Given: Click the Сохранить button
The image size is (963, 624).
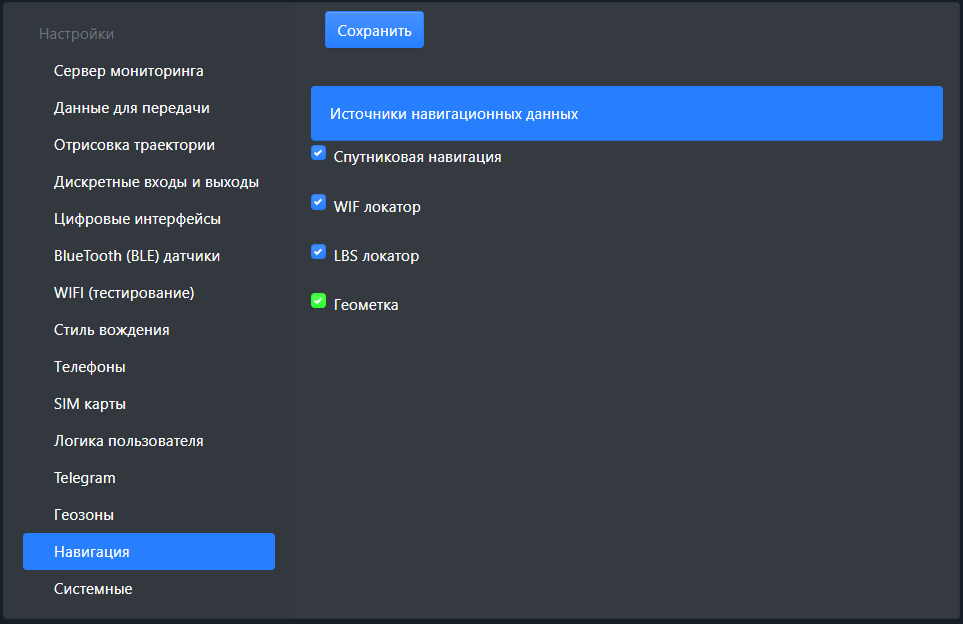Looking at the screenshot, I should [x=374, y=30].
